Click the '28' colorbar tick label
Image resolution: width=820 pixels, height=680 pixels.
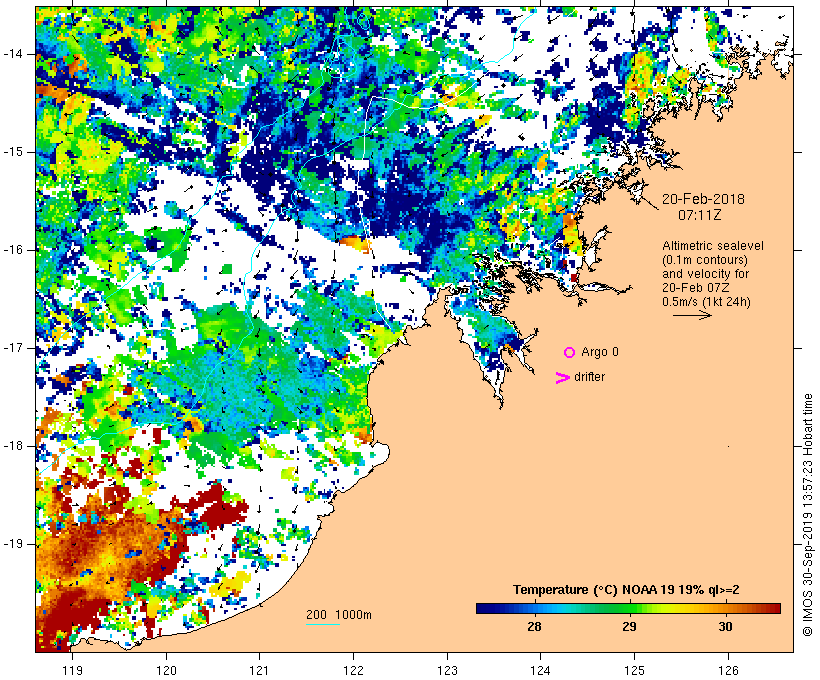(x=534, y=627)
